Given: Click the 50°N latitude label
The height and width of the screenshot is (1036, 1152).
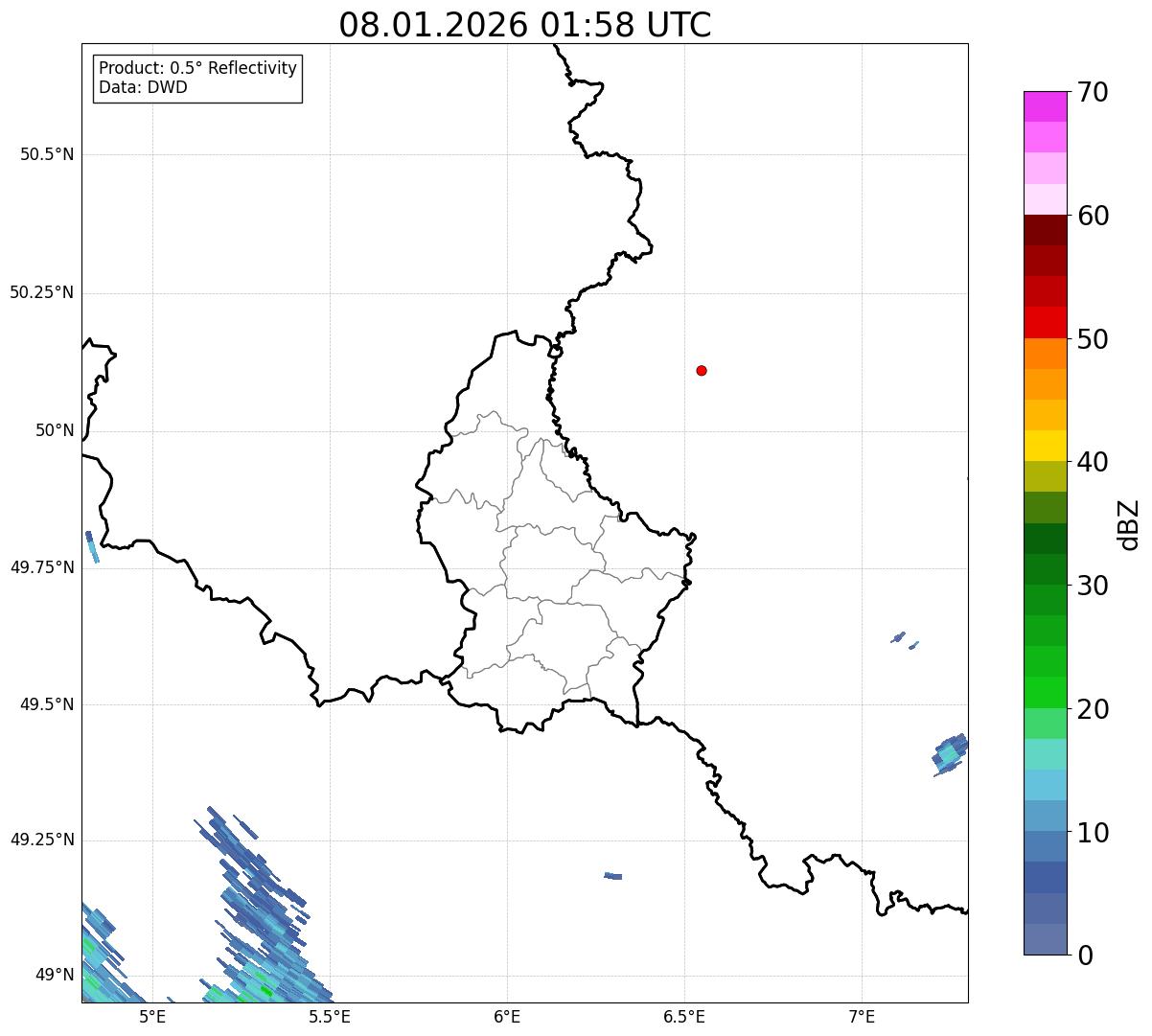Looking at the screenshot, I should tap(55, 431).
